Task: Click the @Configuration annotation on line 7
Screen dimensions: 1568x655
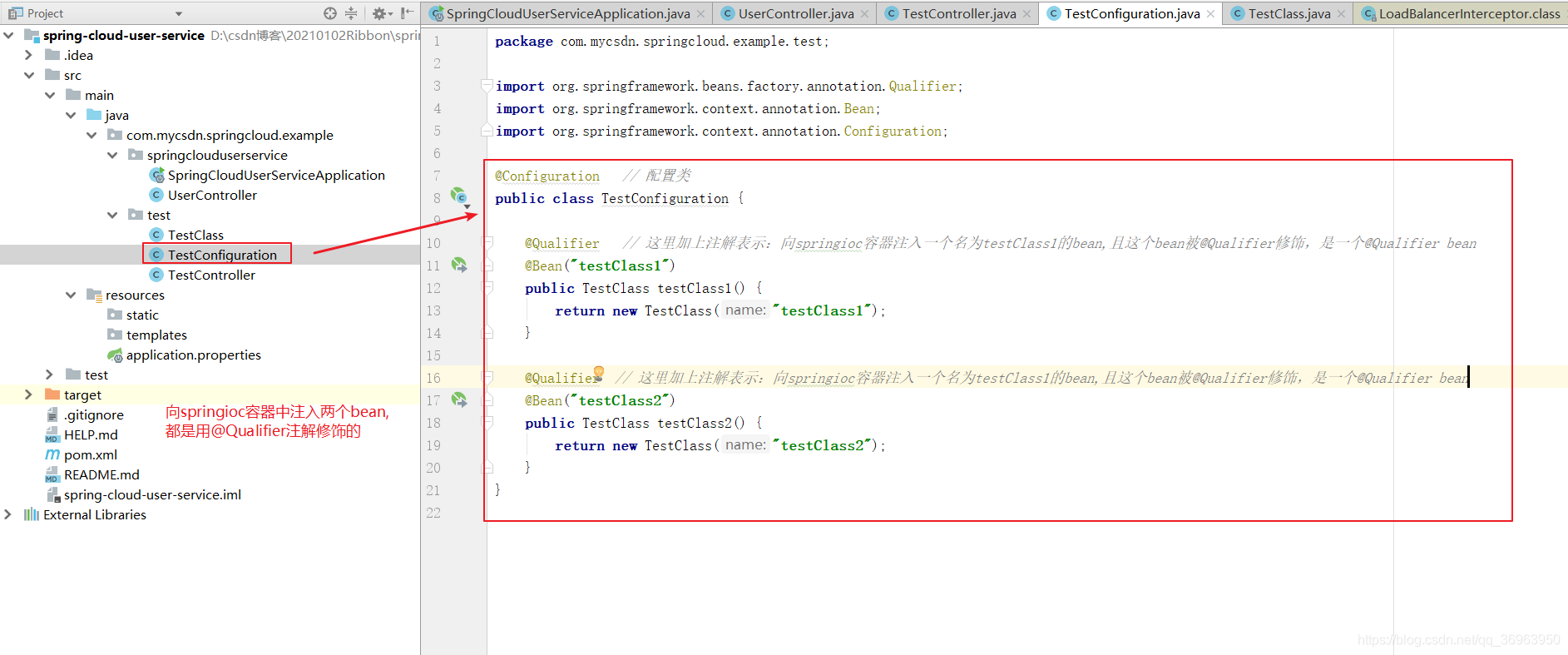Action: pos(547,176)
